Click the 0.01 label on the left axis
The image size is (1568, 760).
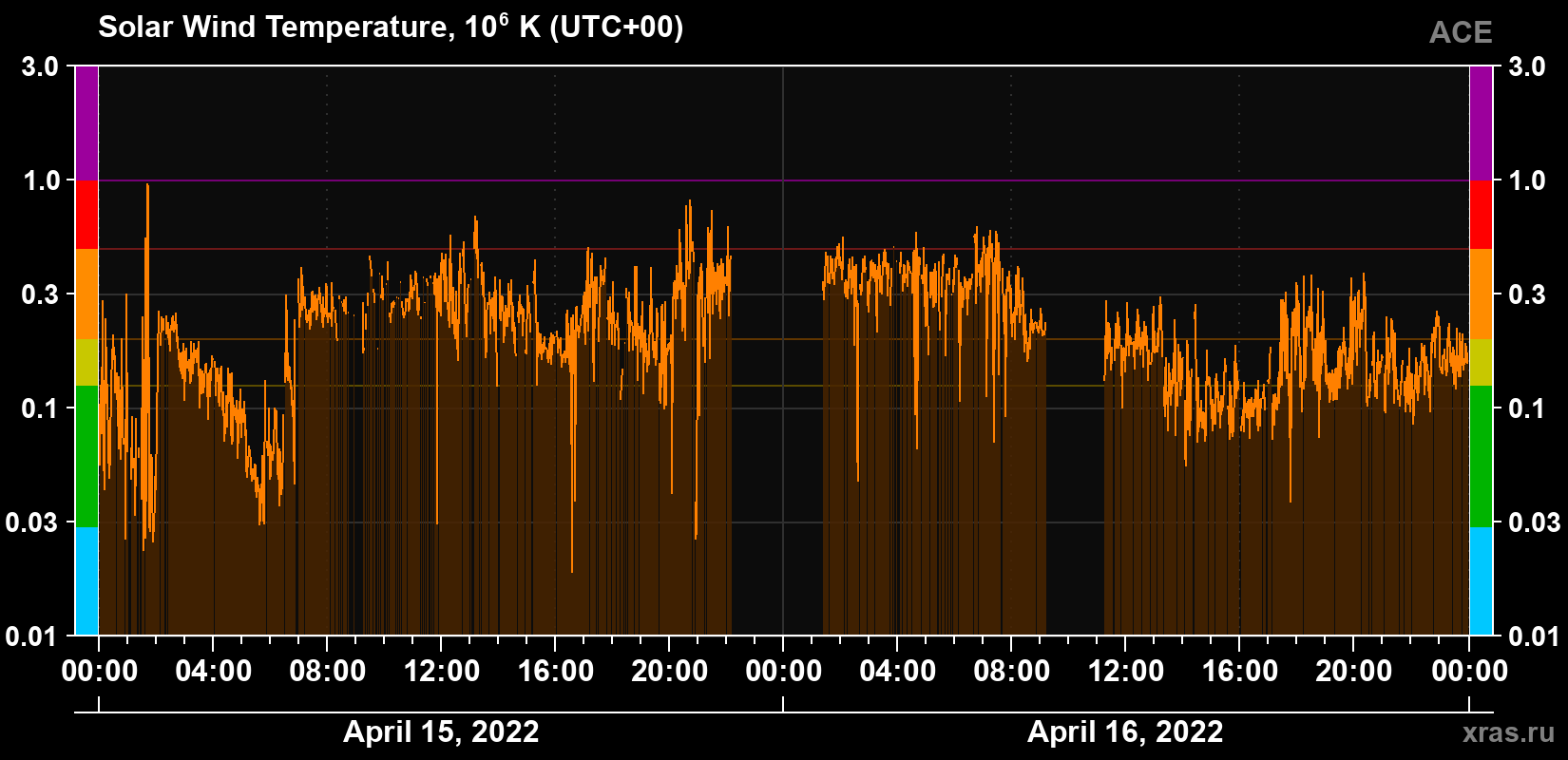point(34,636)
